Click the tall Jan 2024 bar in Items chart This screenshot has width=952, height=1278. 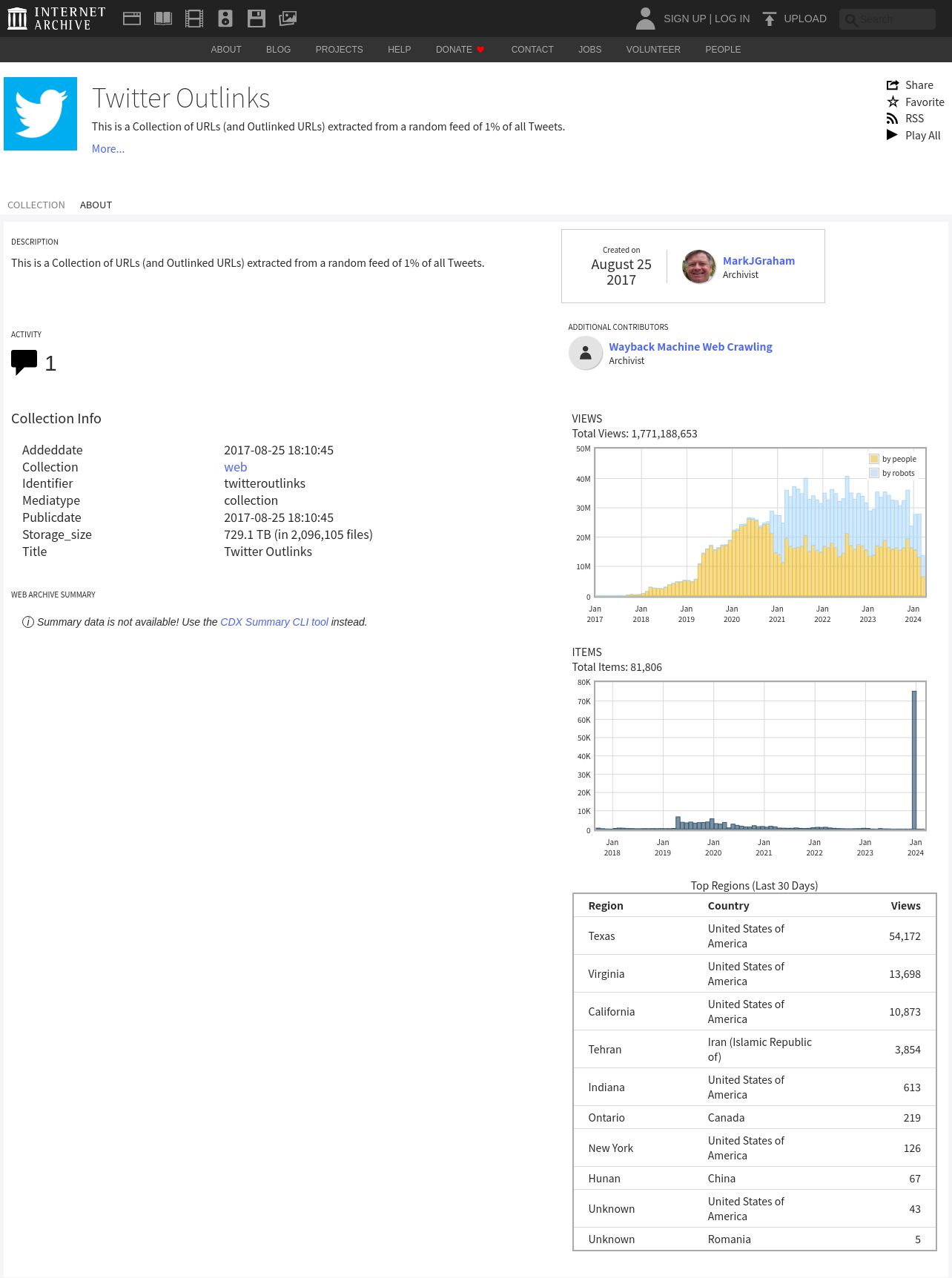click(914, 760)
